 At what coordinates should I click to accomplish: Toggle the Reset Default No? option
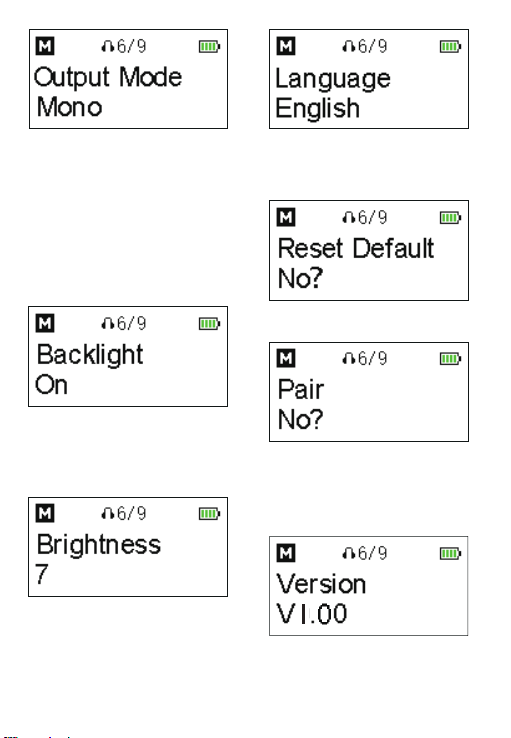pos(300,279)
